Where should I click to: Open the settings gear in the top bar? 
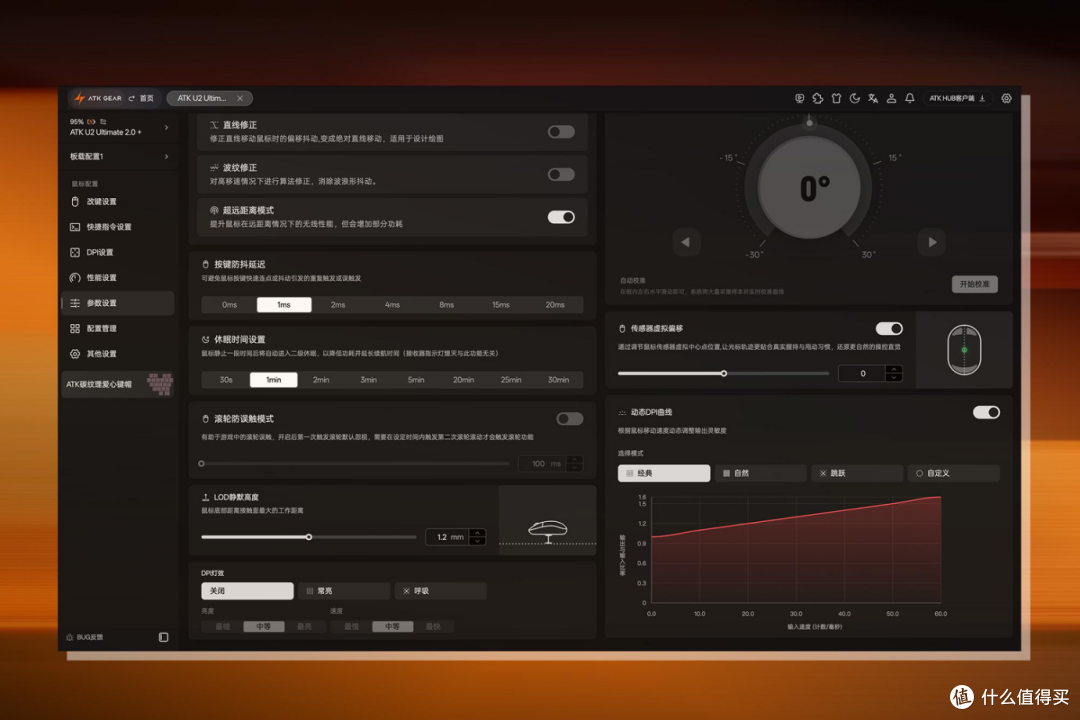[x=1006, y=99]
